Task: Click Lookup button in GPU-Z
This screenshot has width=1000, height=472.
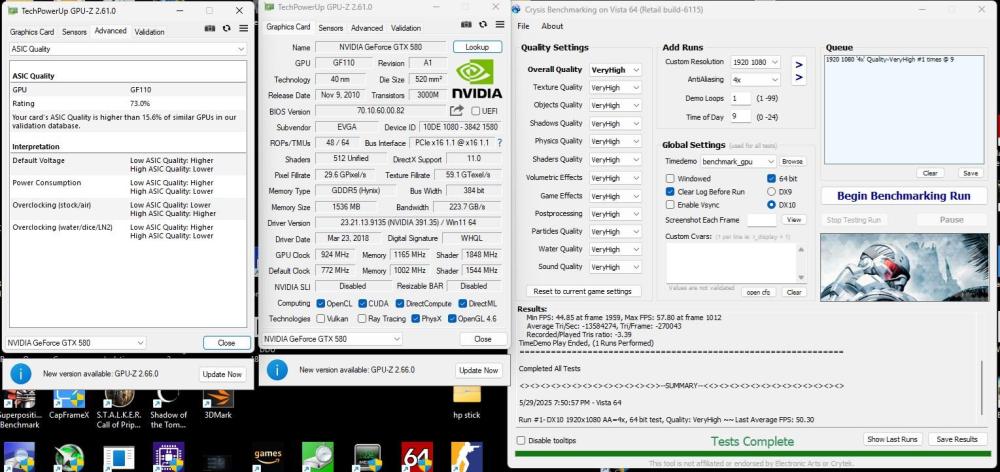Action: click(x=478, y=47)
